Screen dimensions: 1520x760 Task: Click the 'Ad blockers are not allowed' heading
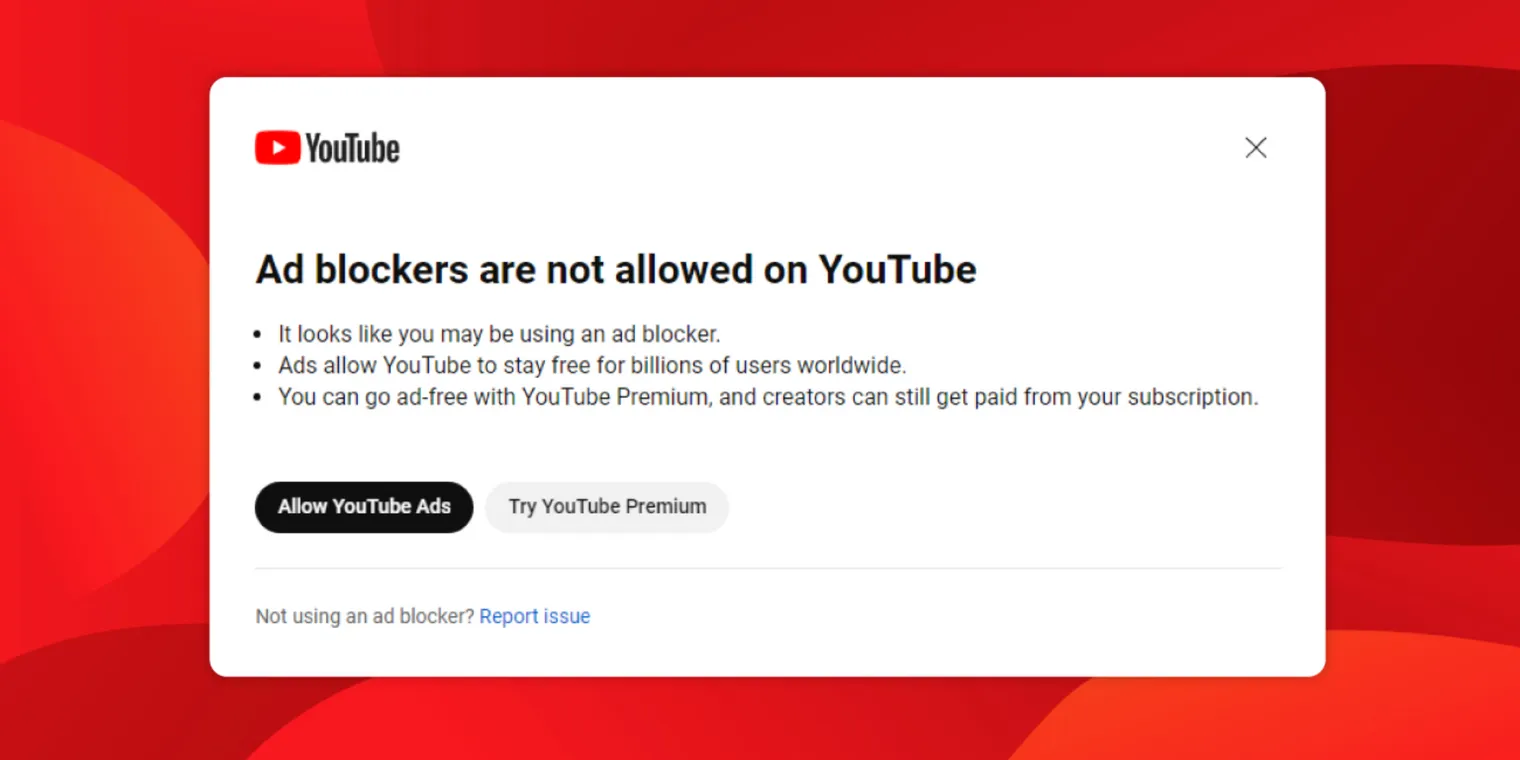pos(615,270)
